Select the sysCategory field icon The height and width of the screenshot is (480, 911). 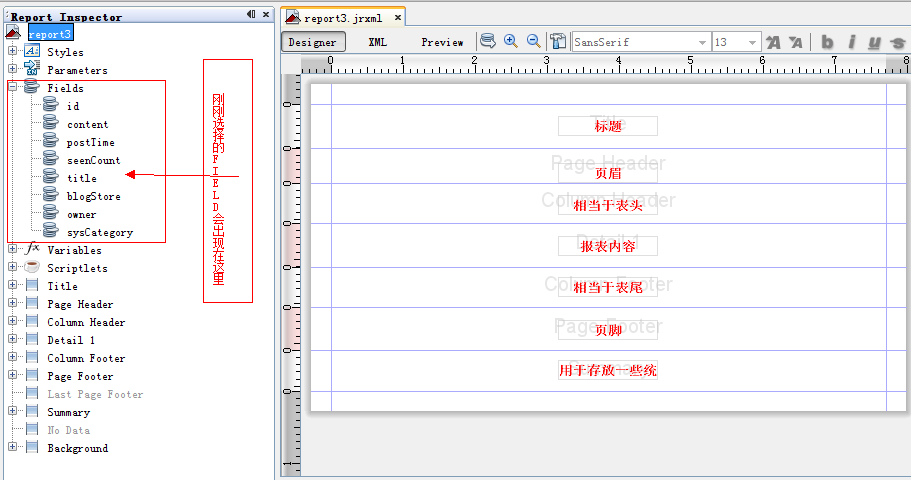point(51,231)
